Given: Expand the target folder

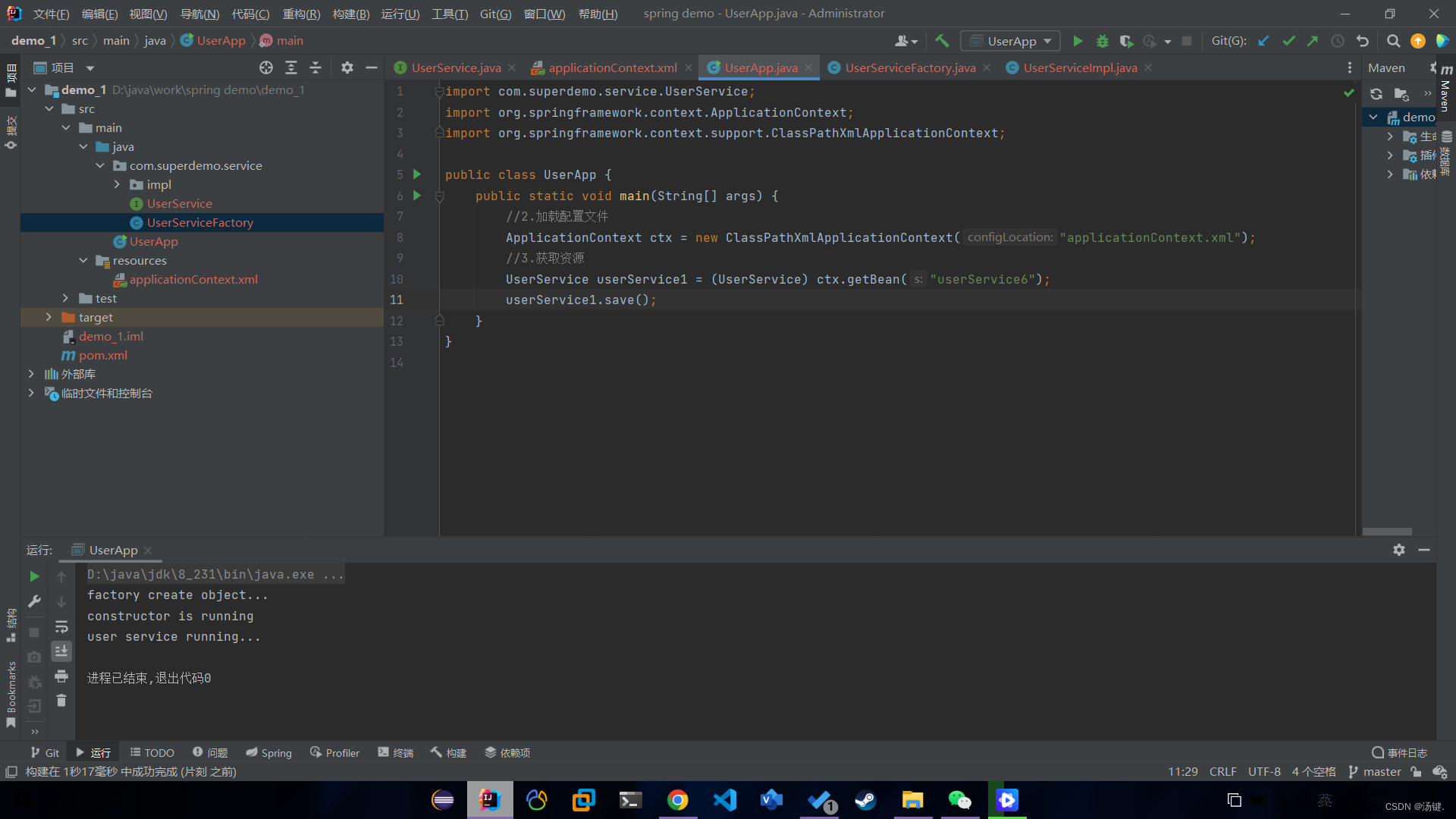Looking at the screenshot, I should [x=49, y=318].
